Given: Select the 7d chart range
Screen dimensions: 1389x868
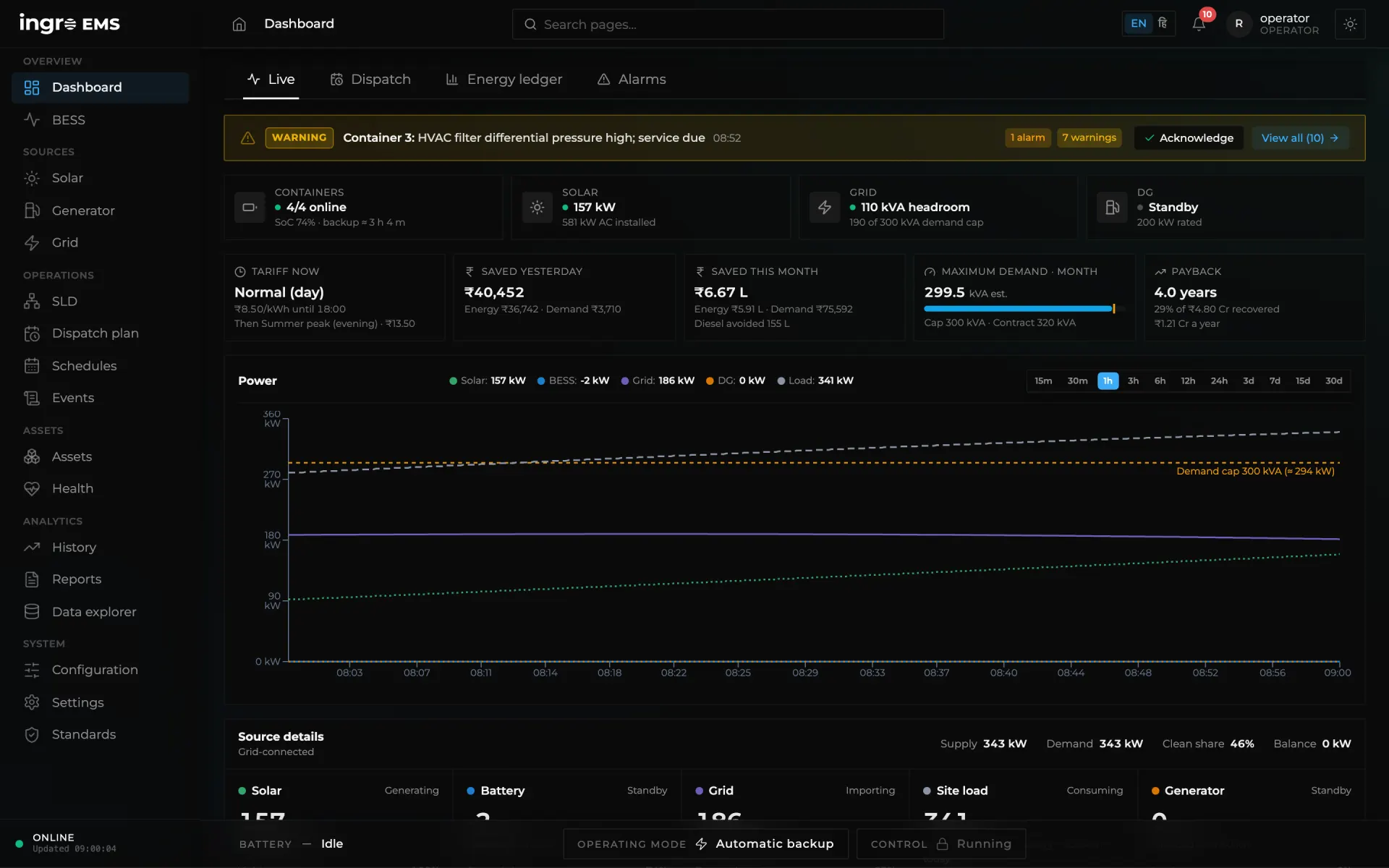Looking at the screenshot, I should pyautogui.click(x=1275, y=381).
